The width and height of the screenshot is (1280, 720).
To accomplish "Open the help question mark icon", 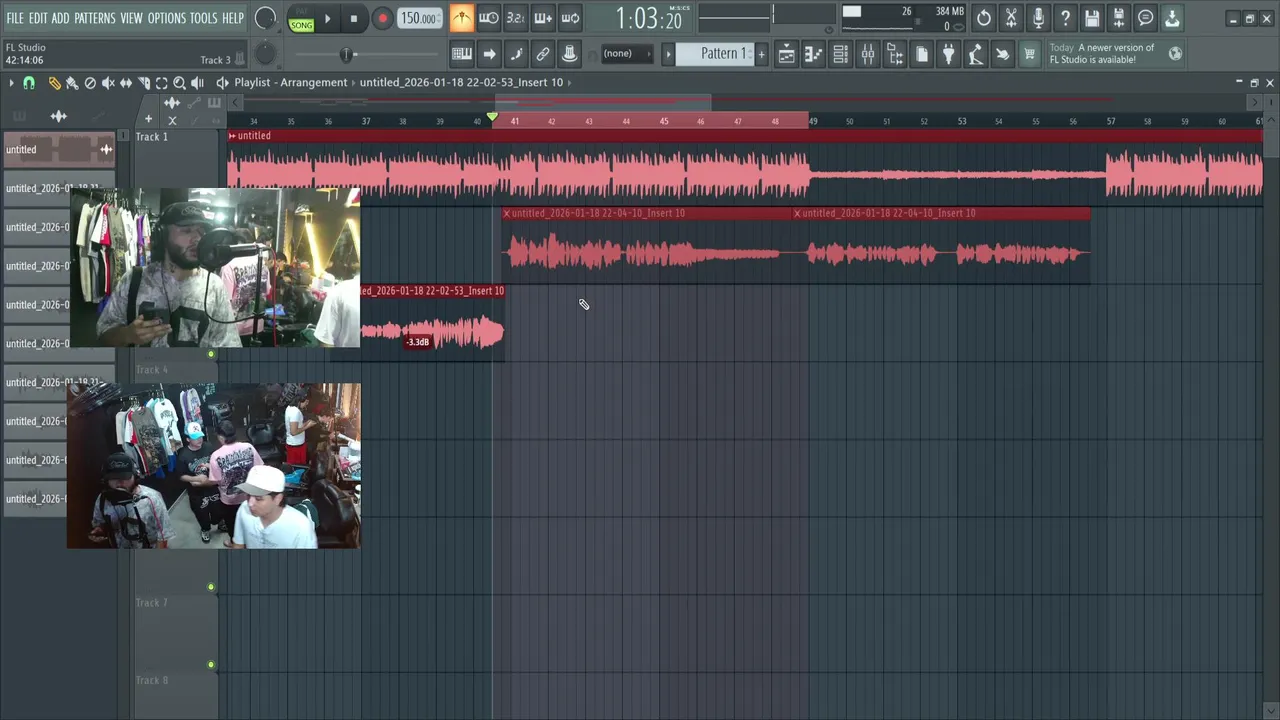I will [x=1065, y=18].
